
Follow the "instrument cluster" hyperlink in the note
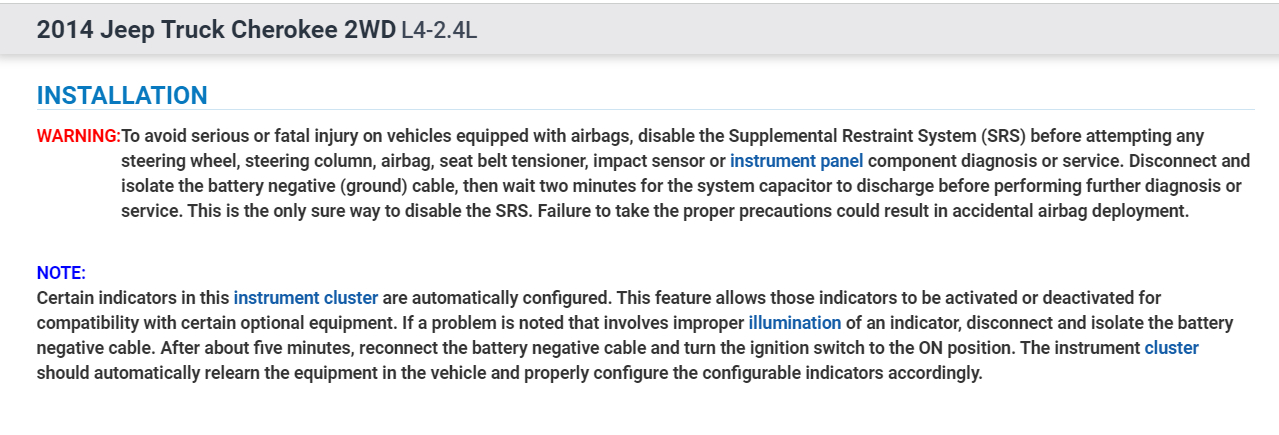[305, 298]
